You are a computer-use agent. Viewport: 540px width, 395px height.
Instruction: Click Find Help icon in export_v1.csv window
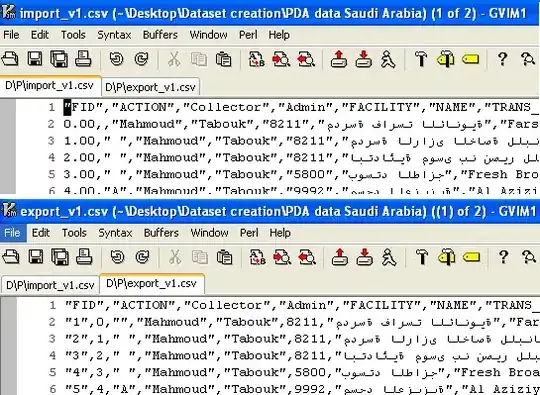(x=529, y=257)
